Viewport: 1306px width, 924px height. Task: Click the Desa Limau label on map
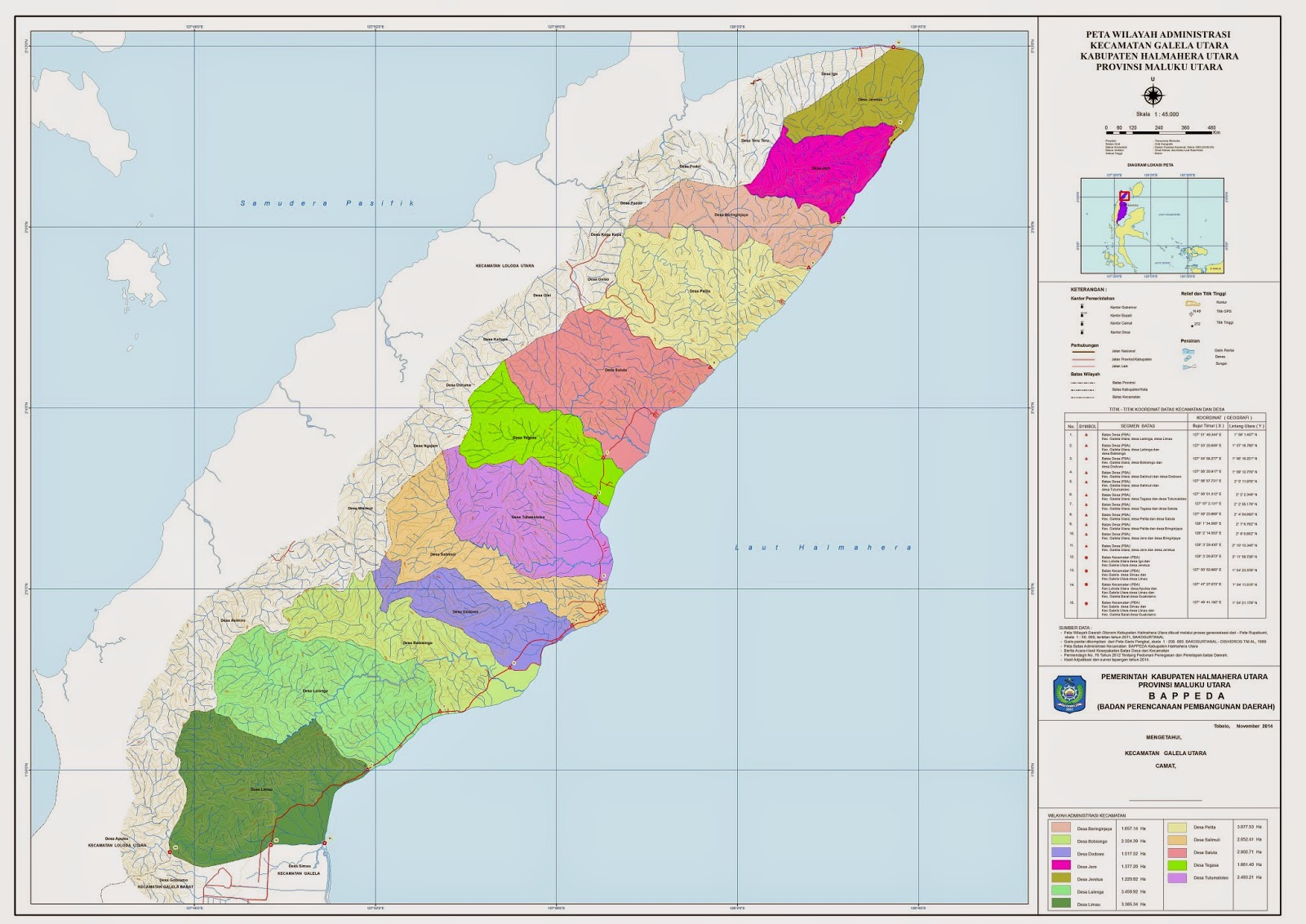click(263, 789)
